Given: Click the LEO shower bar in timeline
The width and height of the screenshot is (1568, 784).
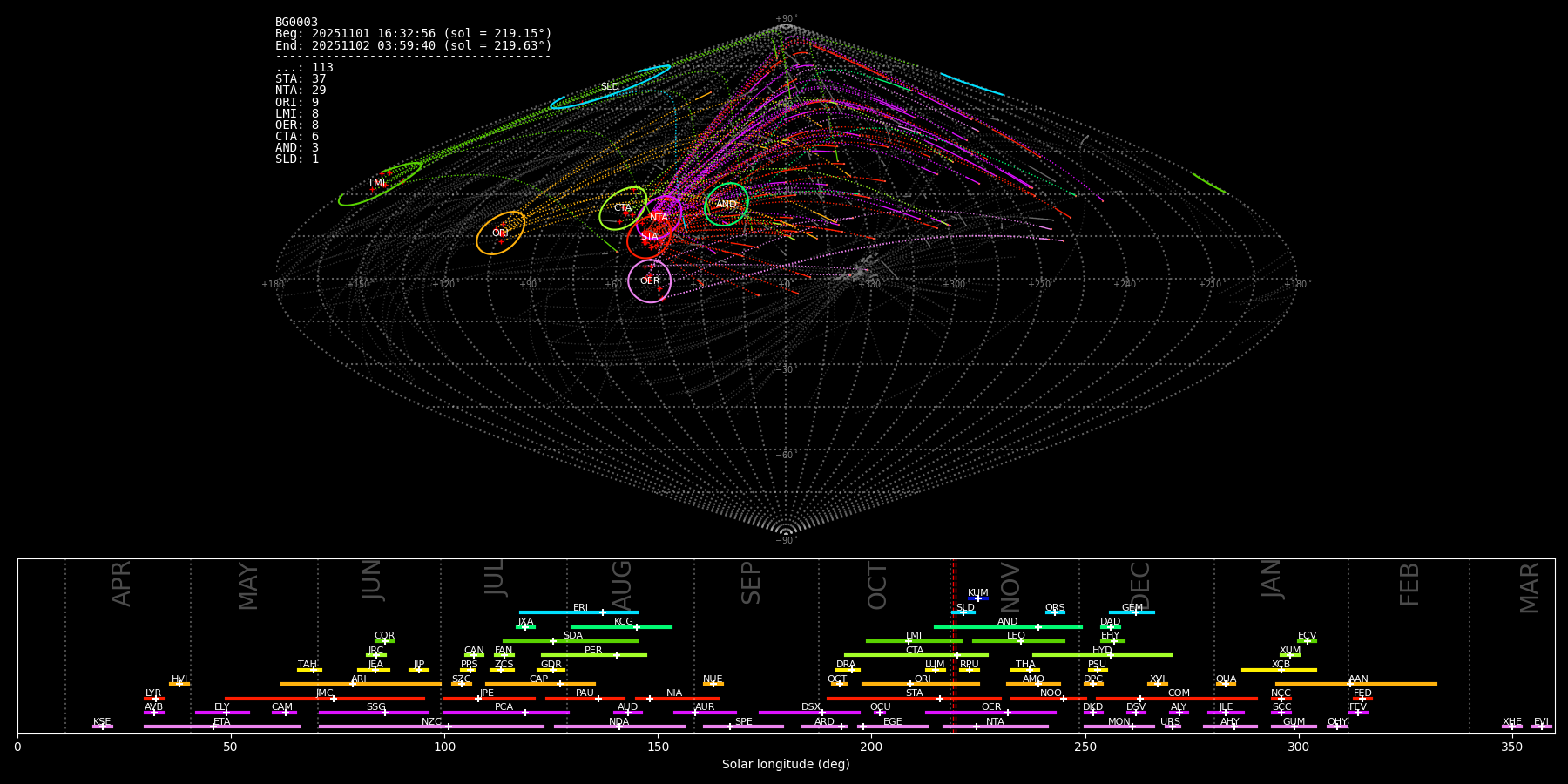Looking at the screenshot, I should click(x=1018, y=641).
